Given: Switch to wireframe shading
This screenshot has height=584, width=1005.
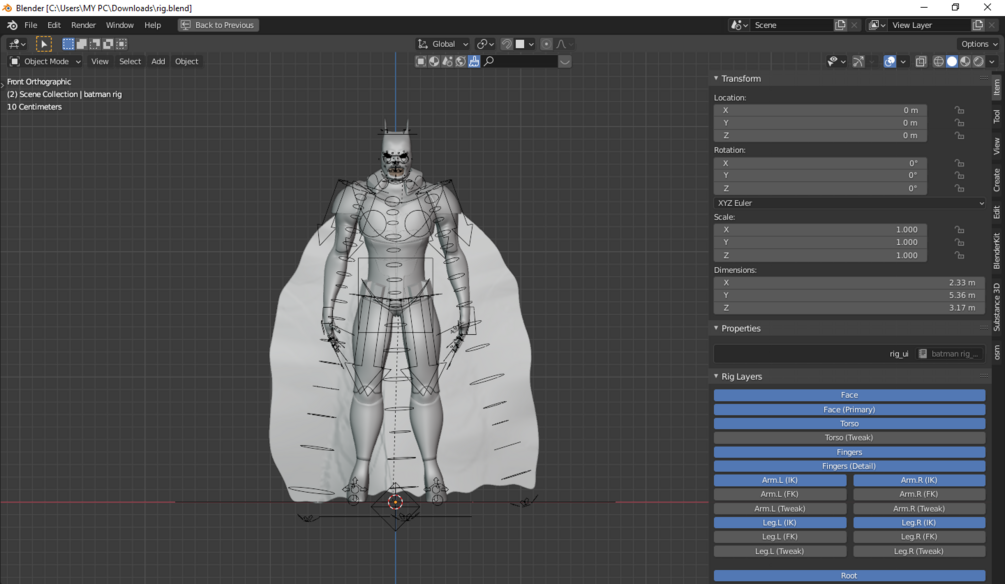Looking at the screenshot, I should [x=938, y=62].
